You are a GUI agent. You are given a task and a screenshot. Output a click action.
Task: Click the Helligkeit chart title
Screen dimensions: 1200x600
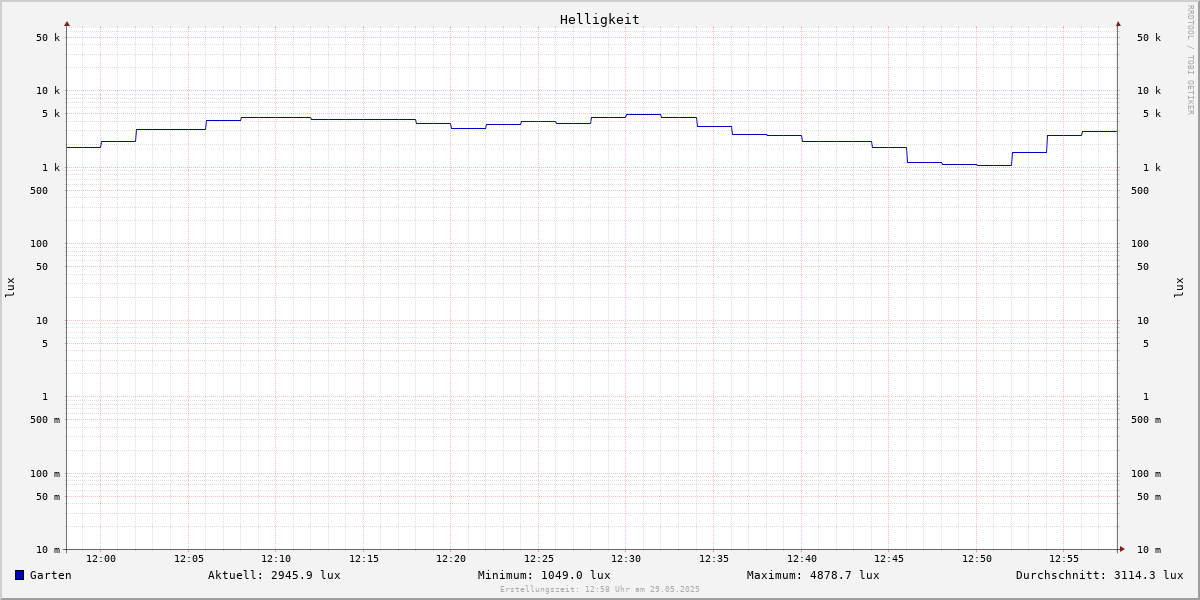coord(600,19)
